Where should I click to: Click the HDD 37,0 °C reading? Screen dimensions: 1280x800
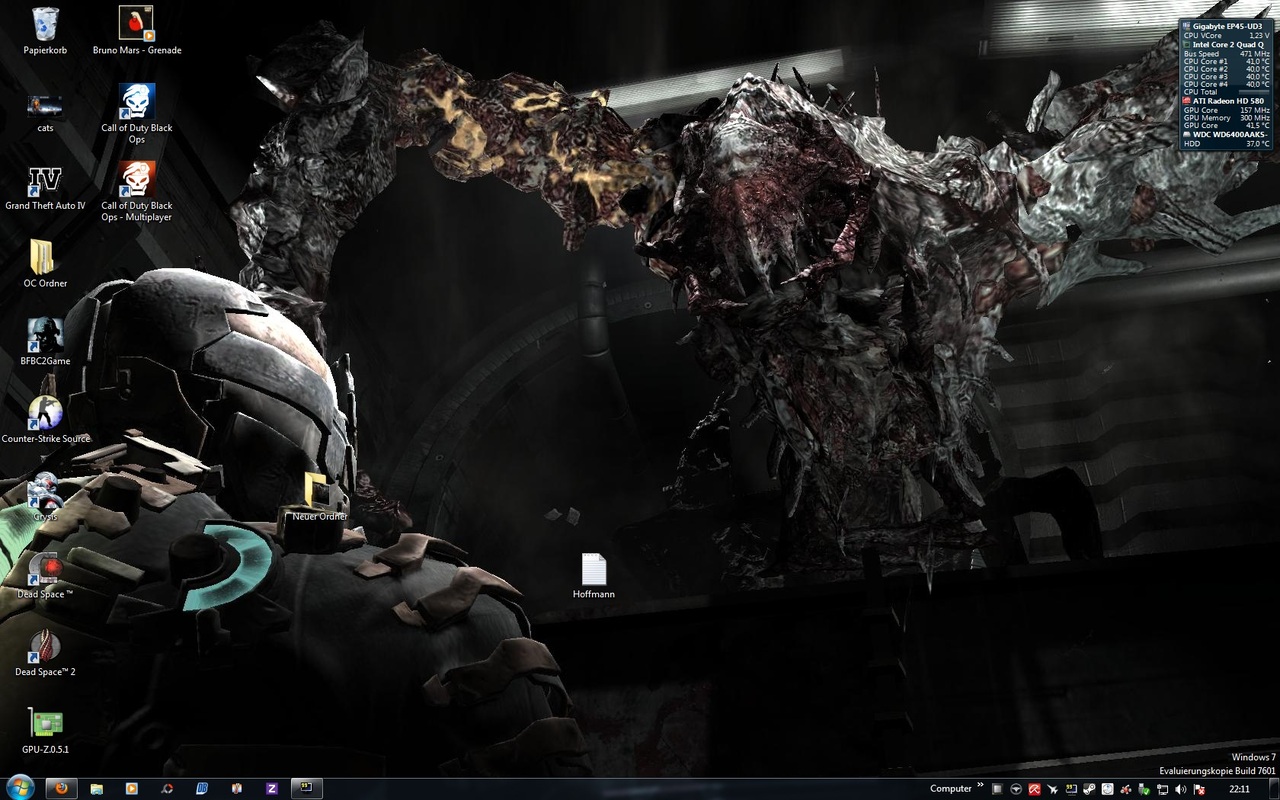(1228, 144)
